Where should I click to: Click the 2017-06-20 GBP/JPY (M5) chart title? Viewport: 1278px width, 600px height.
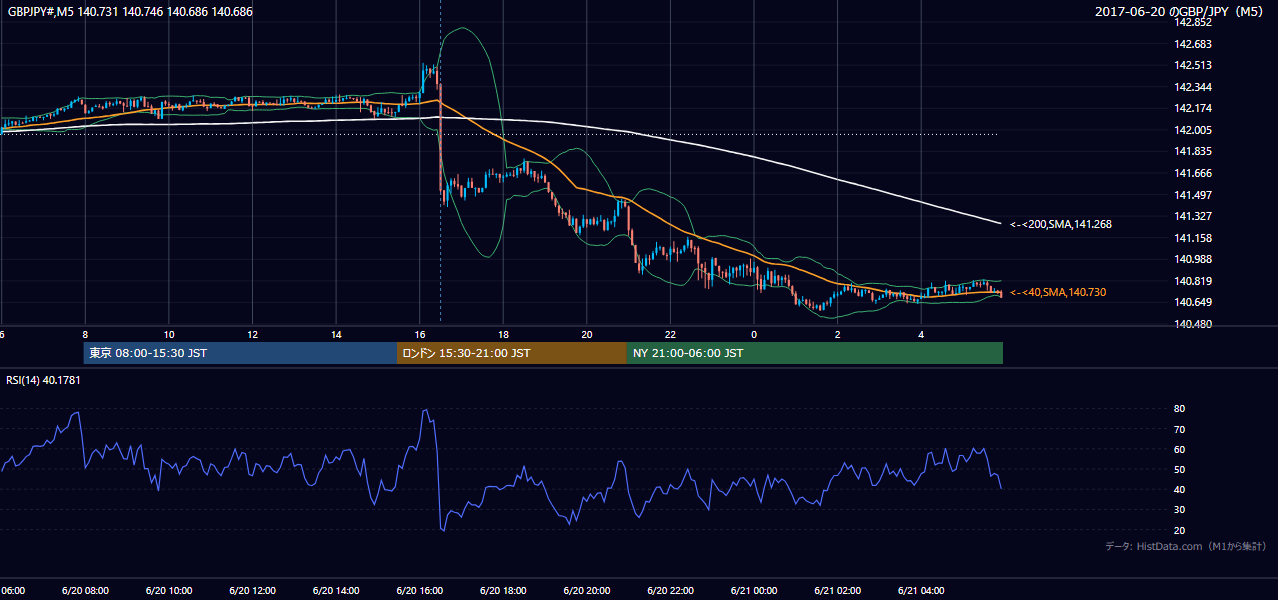(x=1181, y=12)
